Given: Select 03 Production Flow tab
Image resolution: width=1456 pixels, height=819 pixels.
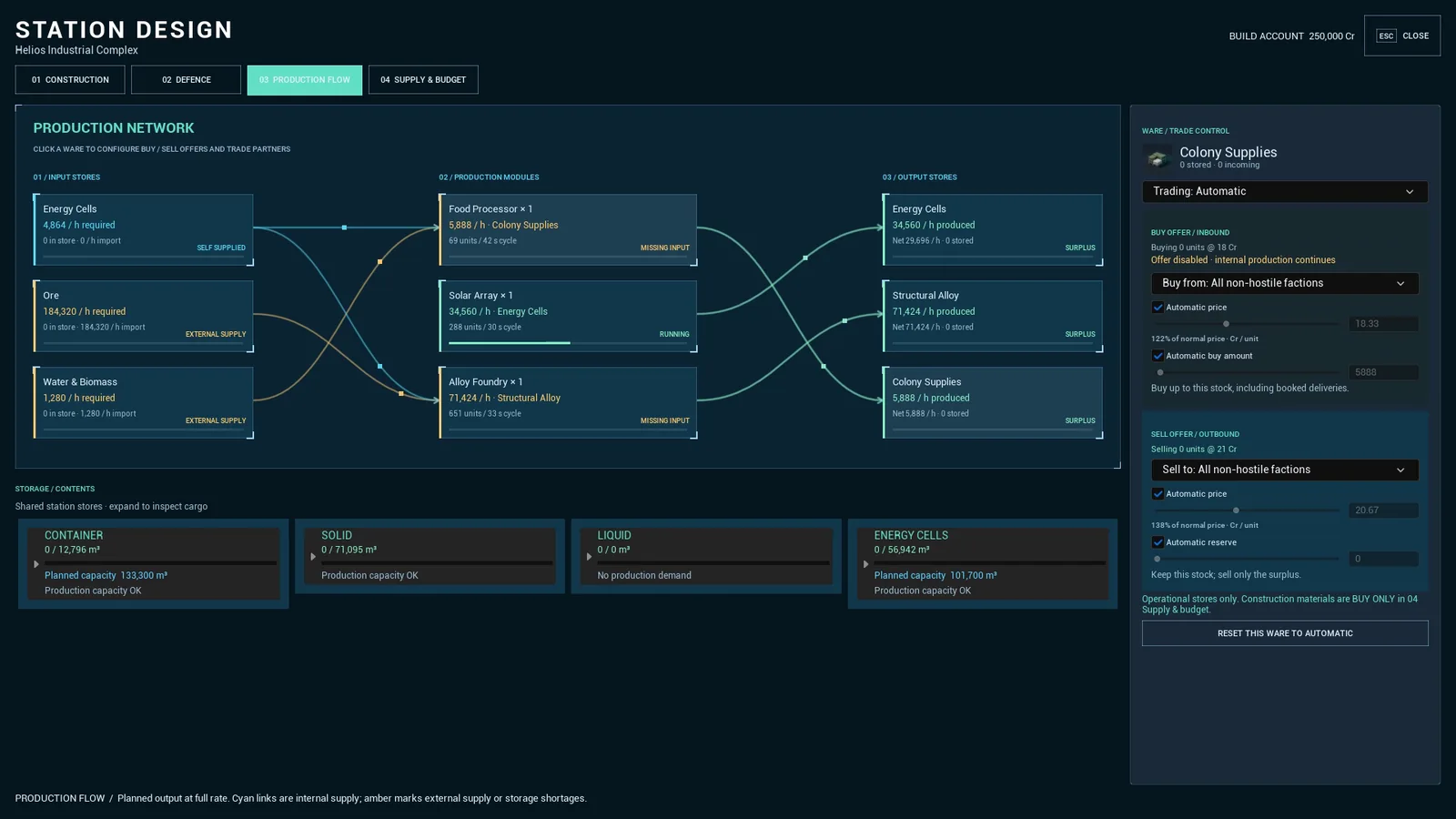Looking at the screenshot, I should point(304,80).
